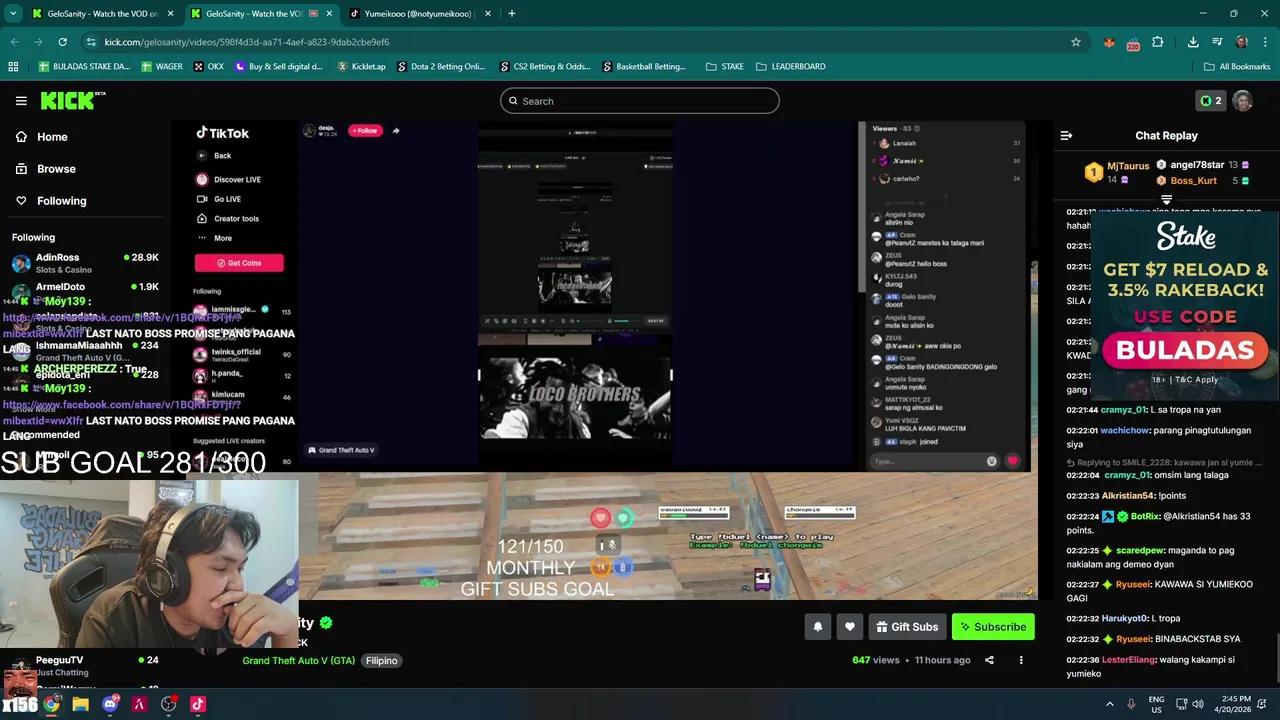This screenshot has height=720, width=1280.
Task: Open Chrome profile avatar in toolbar
Action: 1242,42
